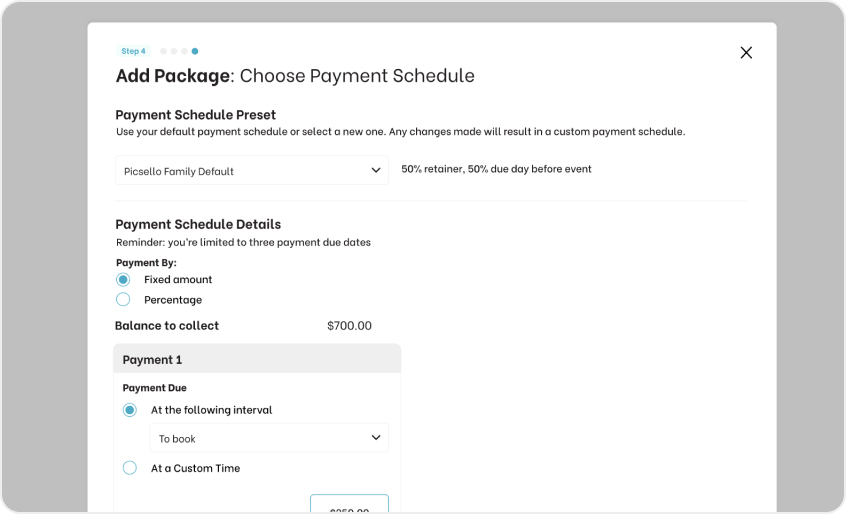The height and width of the screenshot is (514, 846).
Task: Click the payment amount input field
Action: (x=349, y=505)
